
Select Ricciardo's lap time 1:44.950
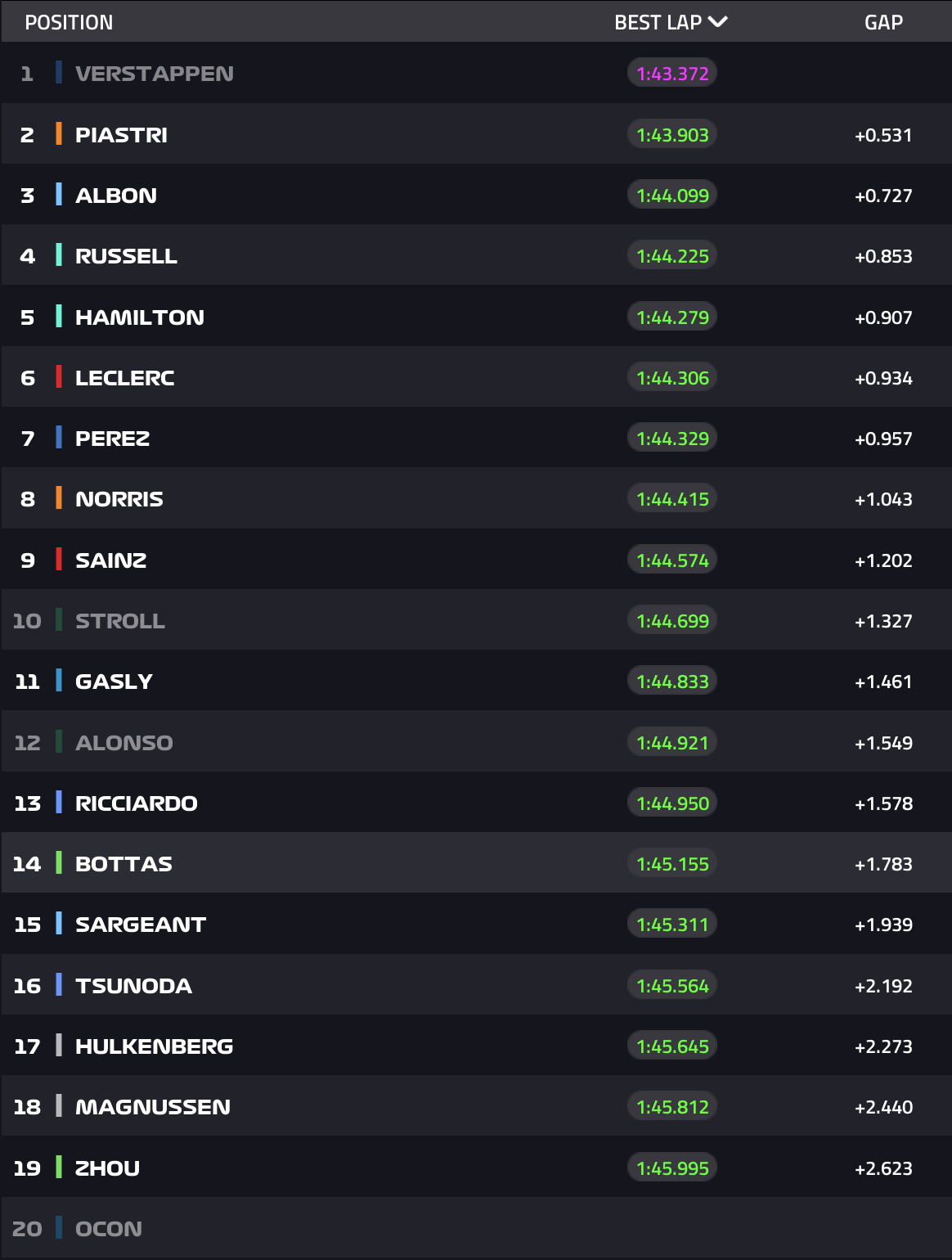(x=672, y=803)
